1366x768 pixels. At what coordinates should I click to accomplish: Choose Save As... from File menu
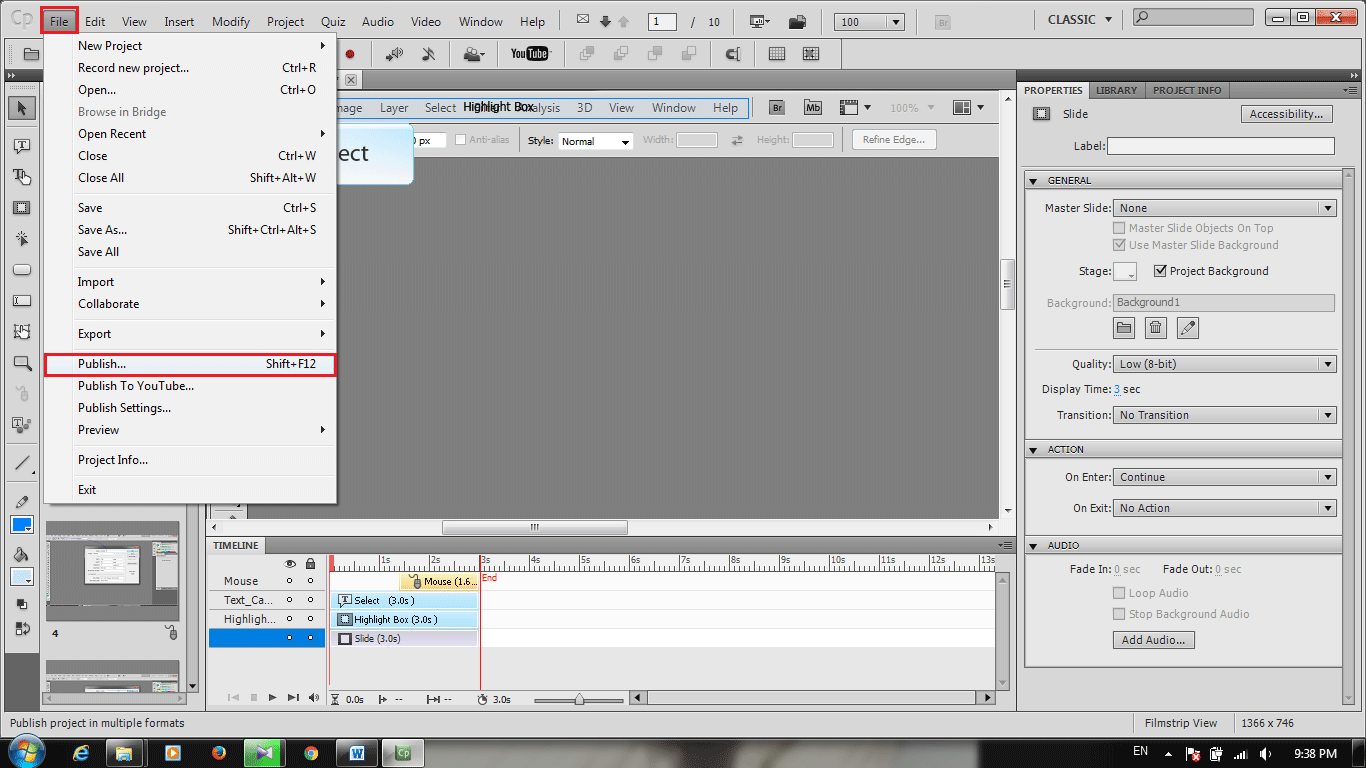190,230
